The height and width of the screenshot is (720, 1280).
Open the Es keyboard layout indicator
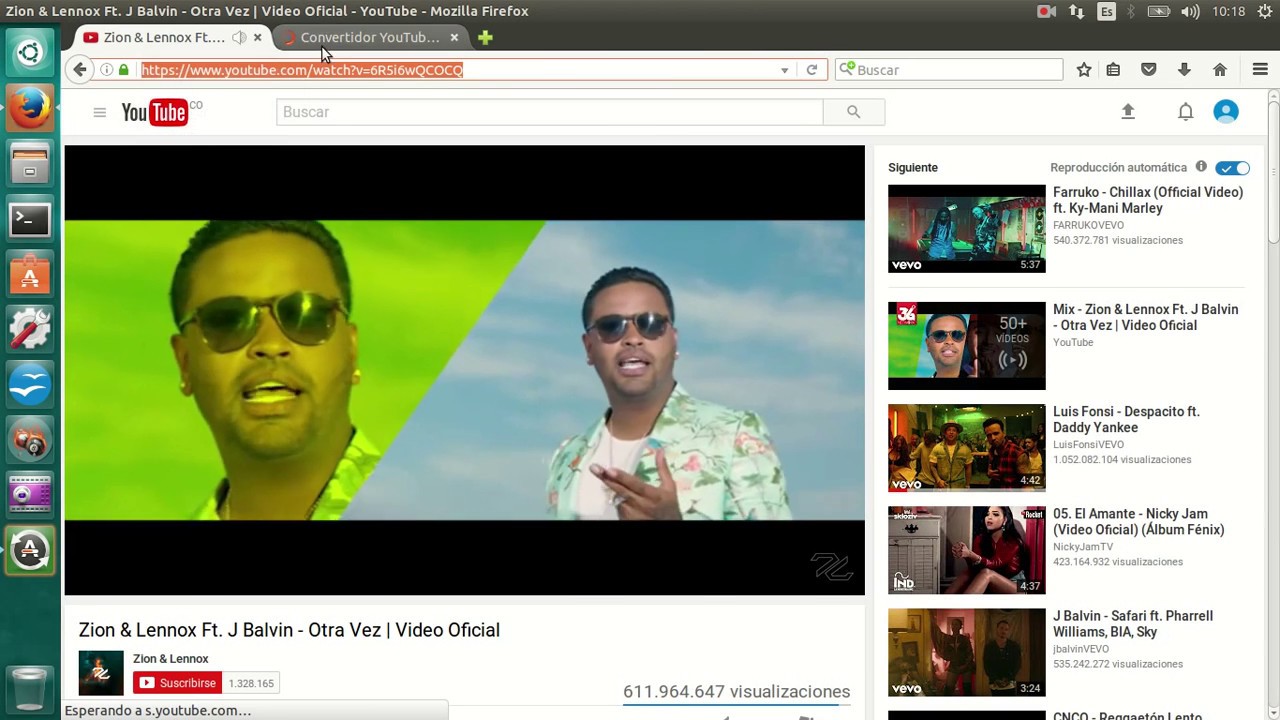point(1106,12)
